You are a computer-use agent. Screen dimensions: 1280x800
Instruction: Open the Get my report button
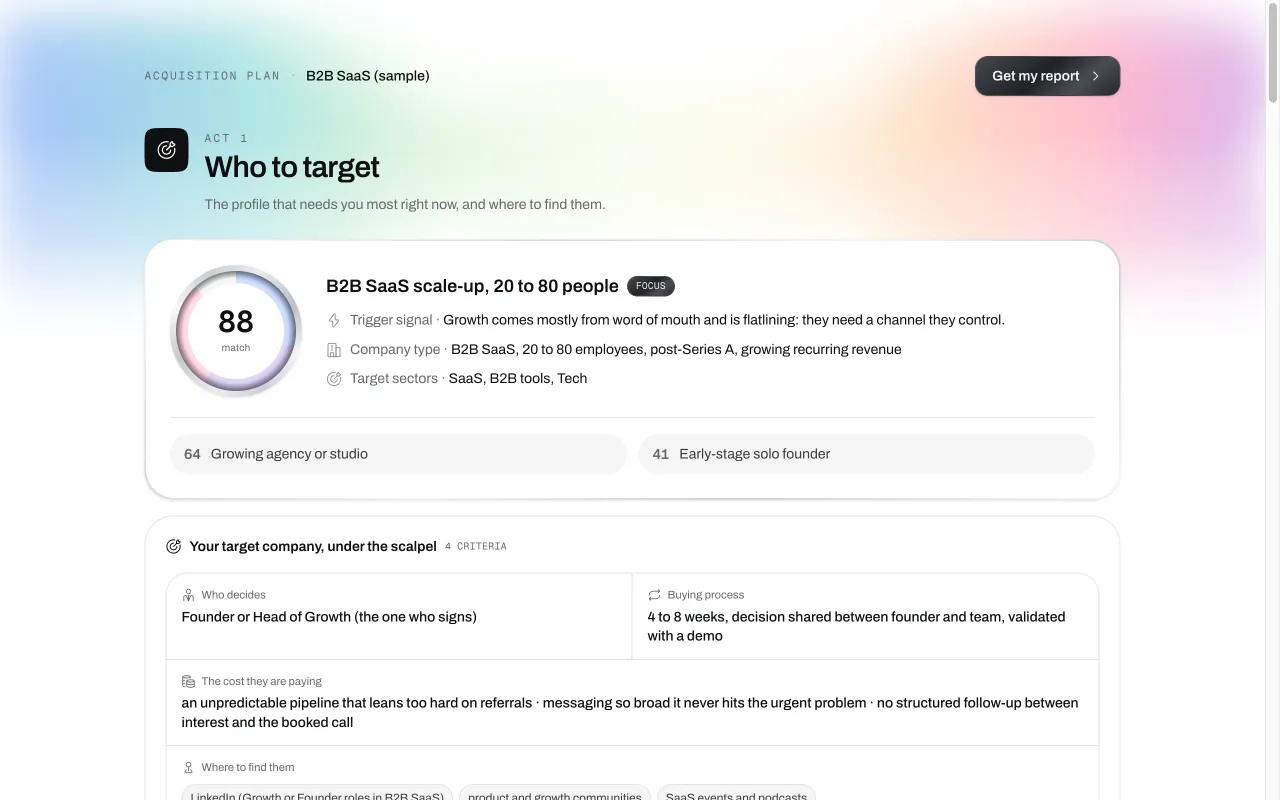[x=1047, y=76]
